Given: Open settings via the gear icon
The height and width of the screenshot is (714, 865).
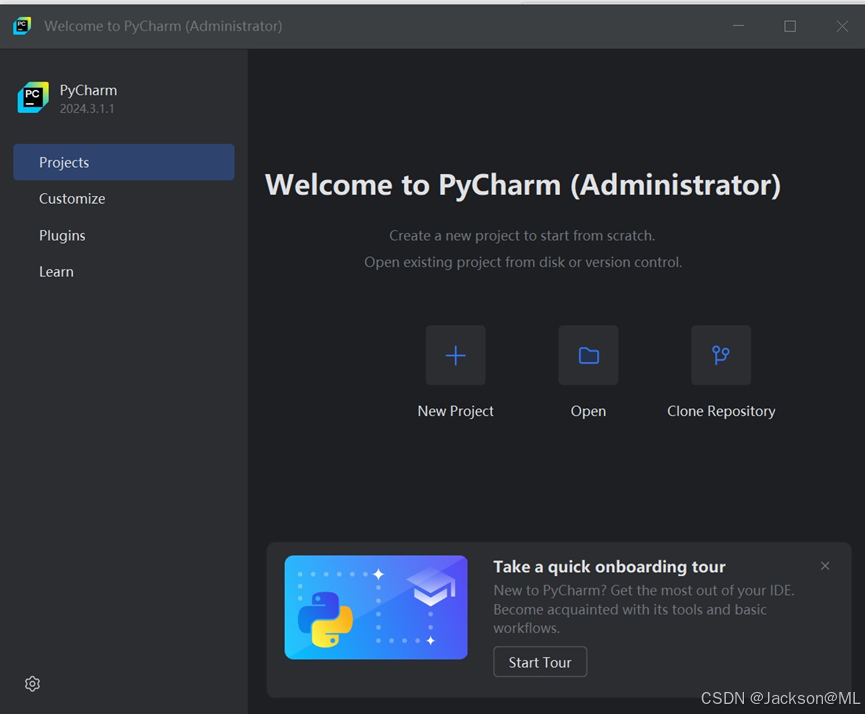Looking at the screenshot, I should point(33,684).
